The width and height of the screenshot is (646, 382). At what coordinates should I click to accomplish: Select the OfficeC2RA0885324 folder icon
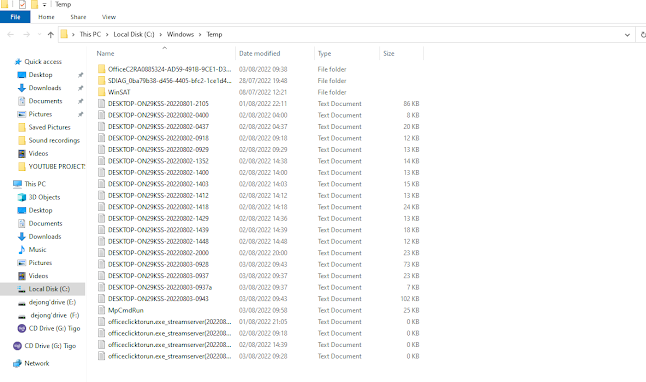tap(101, 69)
